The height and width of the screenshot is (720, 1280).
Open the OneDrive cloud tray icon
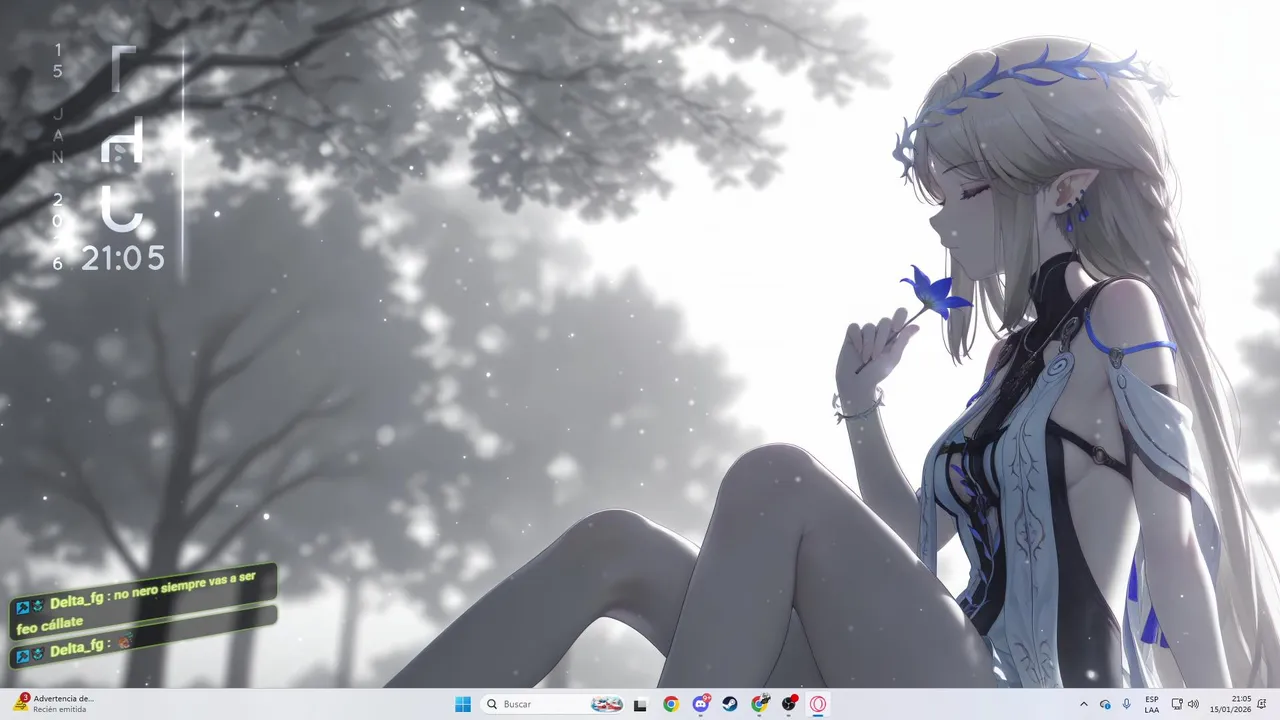click(x=1105, y=704)
